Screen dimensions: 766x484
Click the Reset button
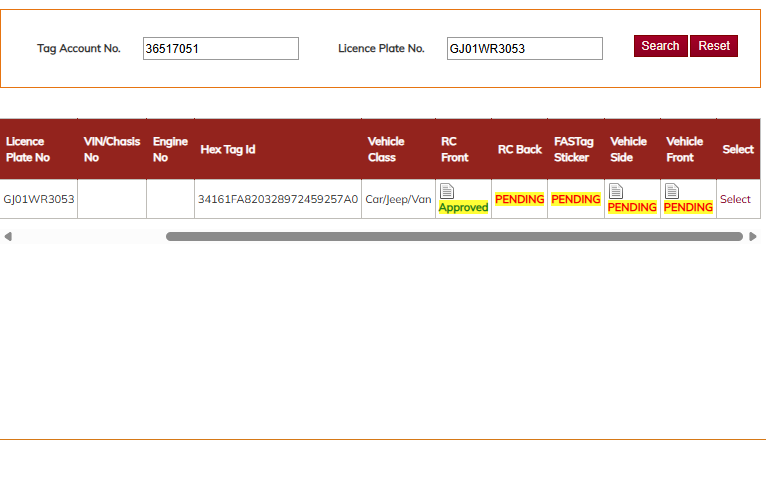714,46
